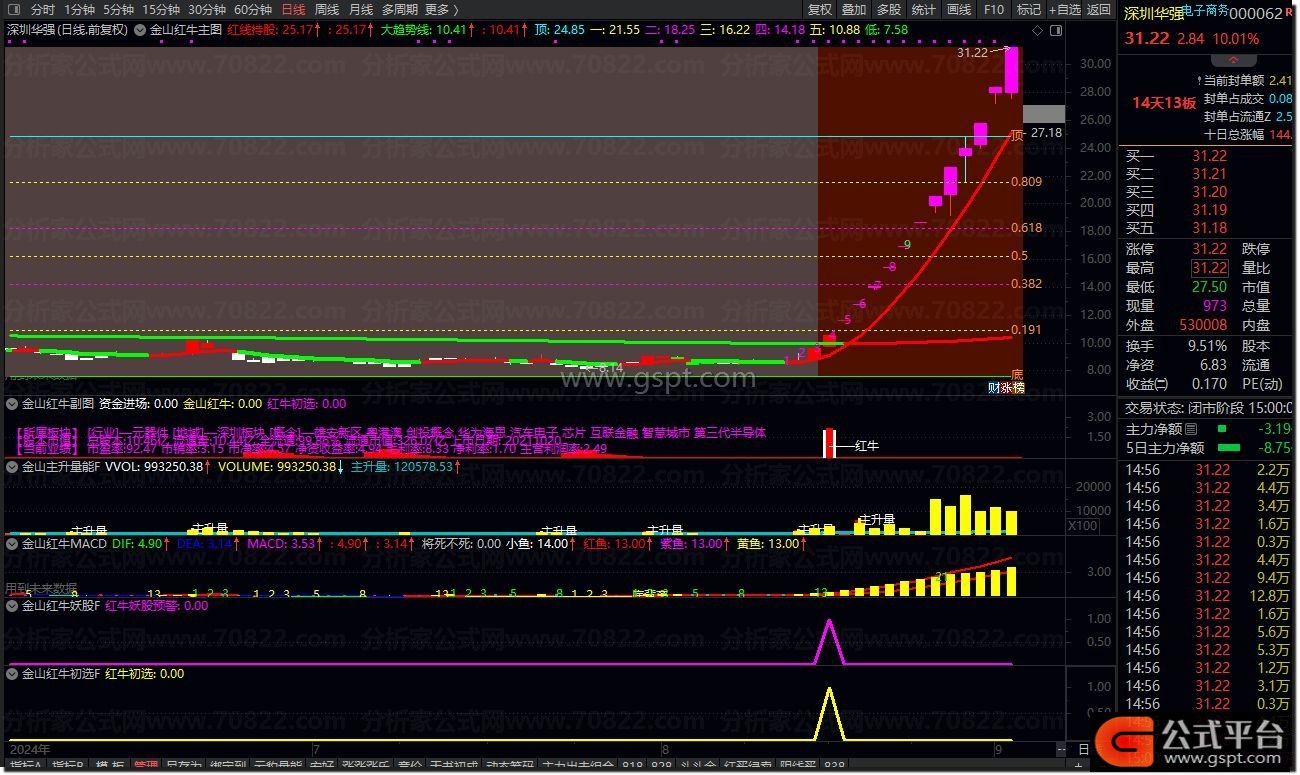Open the 金山主升量能F indicator dropdown
The height and width of the screenshot is (775, 1300).
[x=12, y=466]
